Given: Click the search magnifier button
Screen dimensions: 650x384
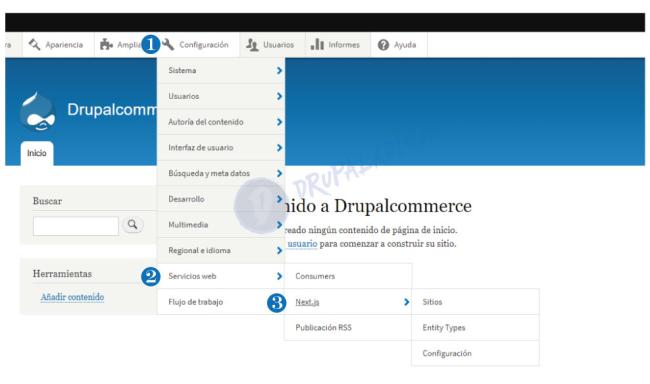Looking at the screenshot, I should pyautogui.click(x=133, y=224).
